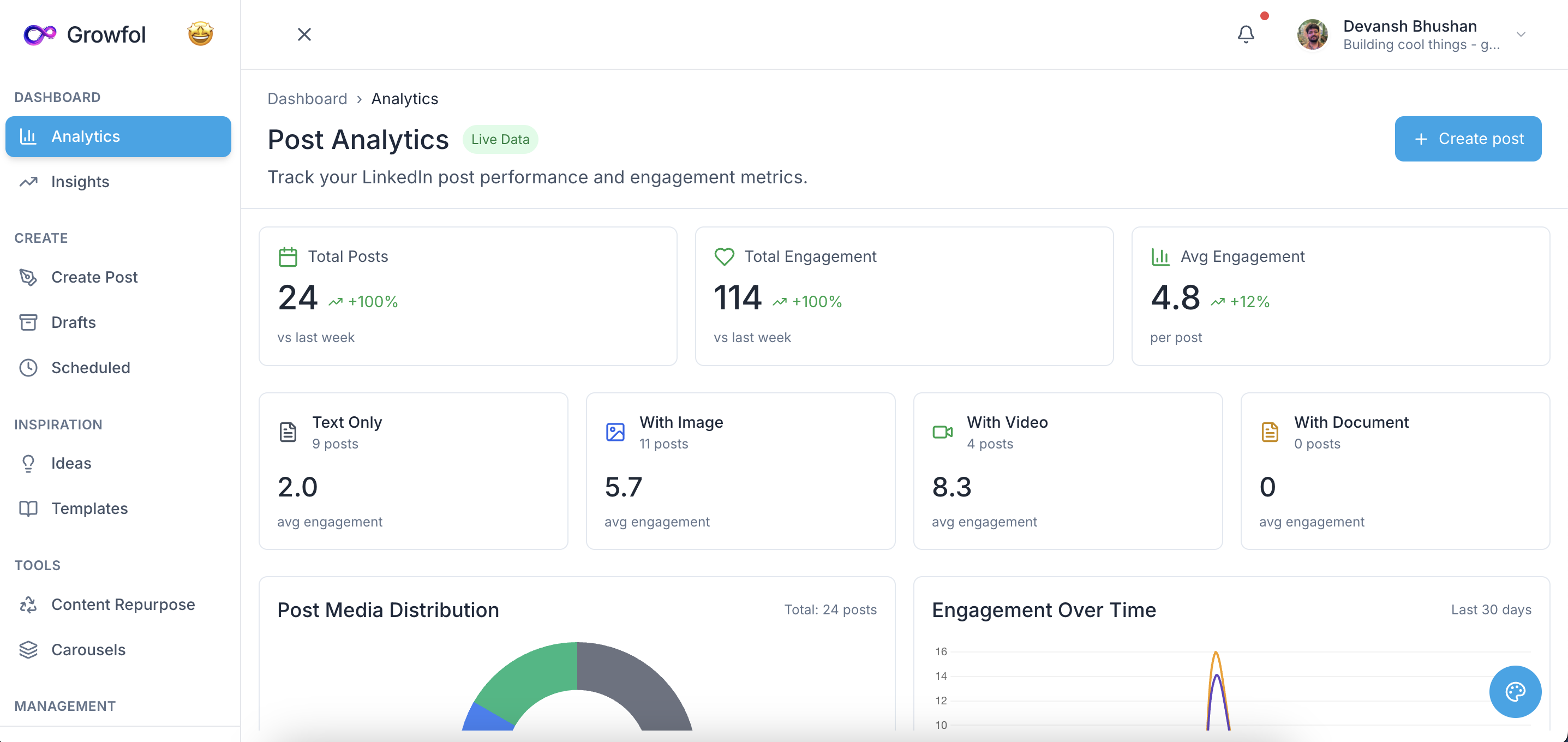Click the Post Analytics page title
Screen dimensions: 1568x742
[358, 139]
